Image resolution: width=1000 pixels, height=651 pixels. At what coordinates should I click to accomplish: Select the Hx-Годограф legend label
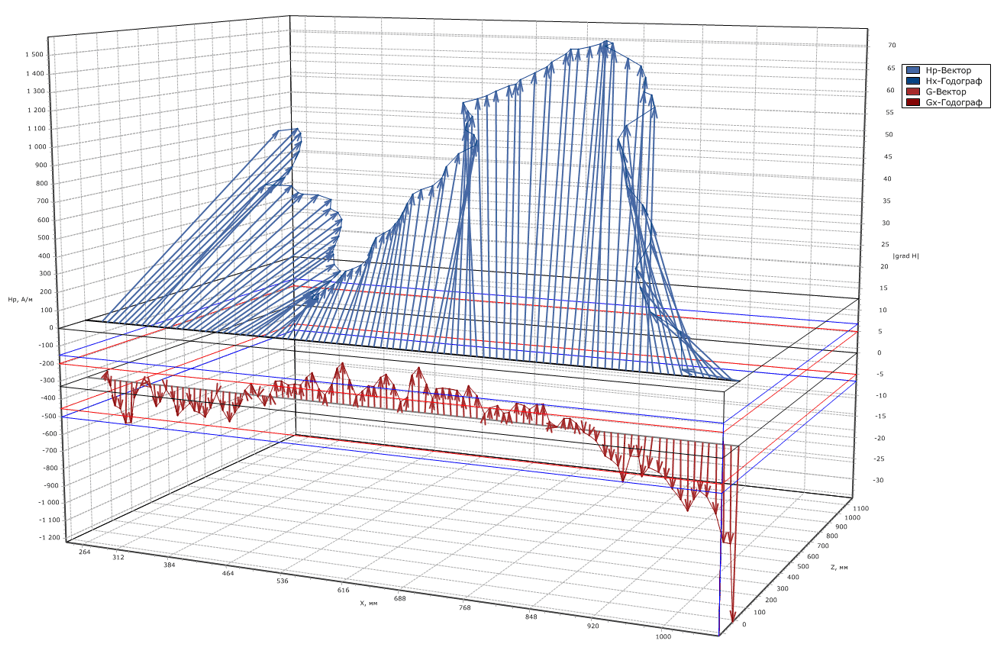click(954, 81)
